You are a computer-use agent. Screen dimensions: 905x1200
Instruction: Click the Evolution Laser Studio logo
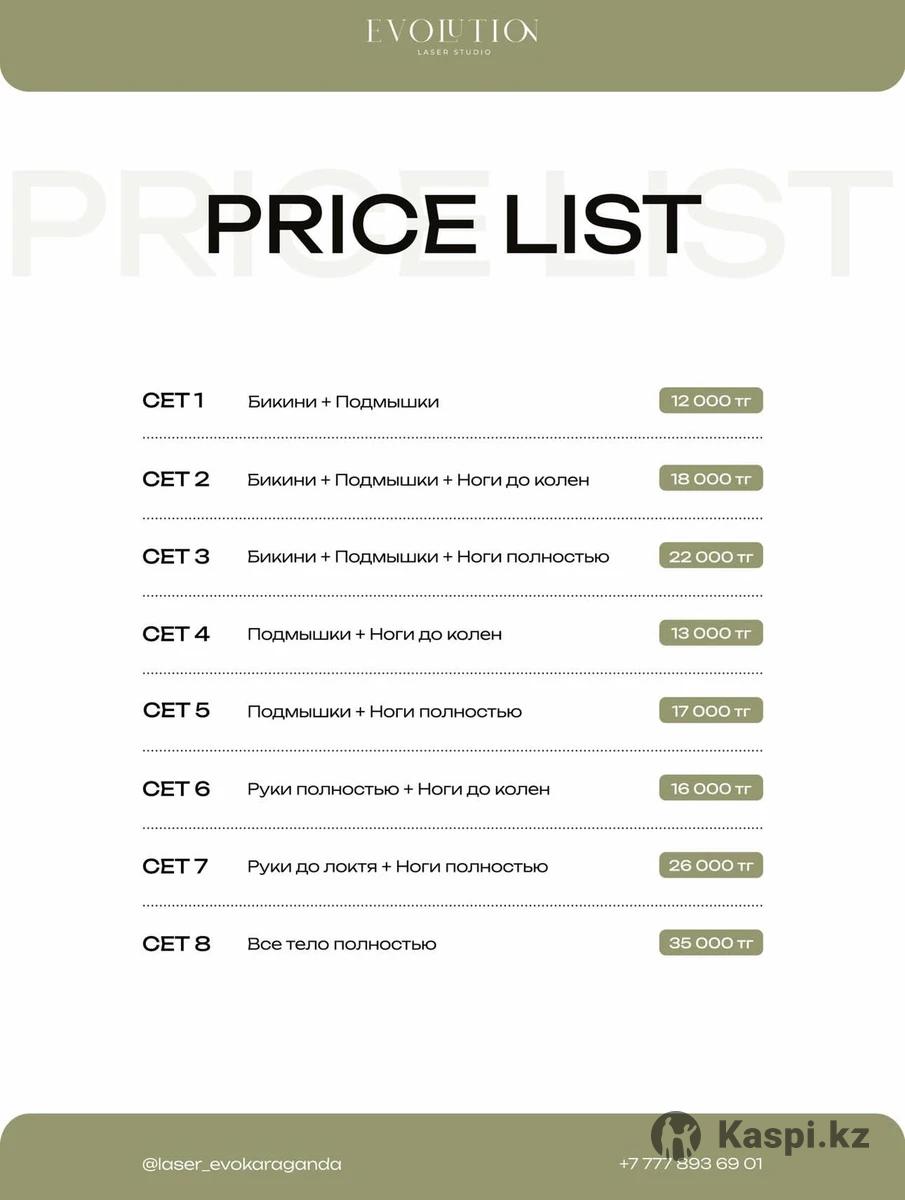[x=452, y=34]
